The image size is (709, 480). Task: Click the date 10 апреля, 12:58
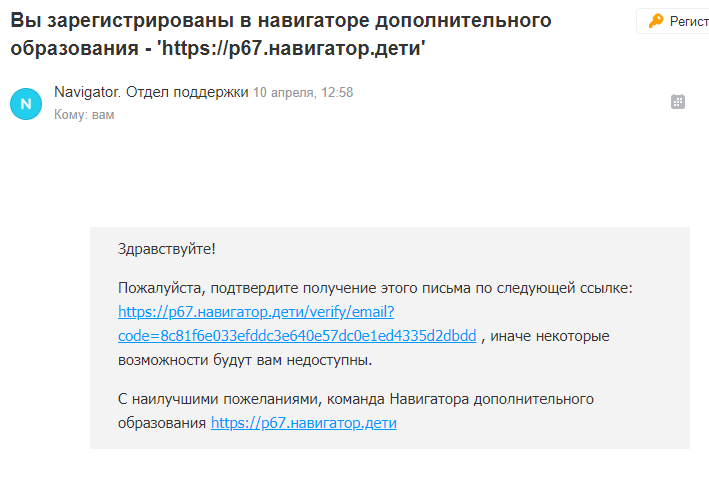click(303, 93)
